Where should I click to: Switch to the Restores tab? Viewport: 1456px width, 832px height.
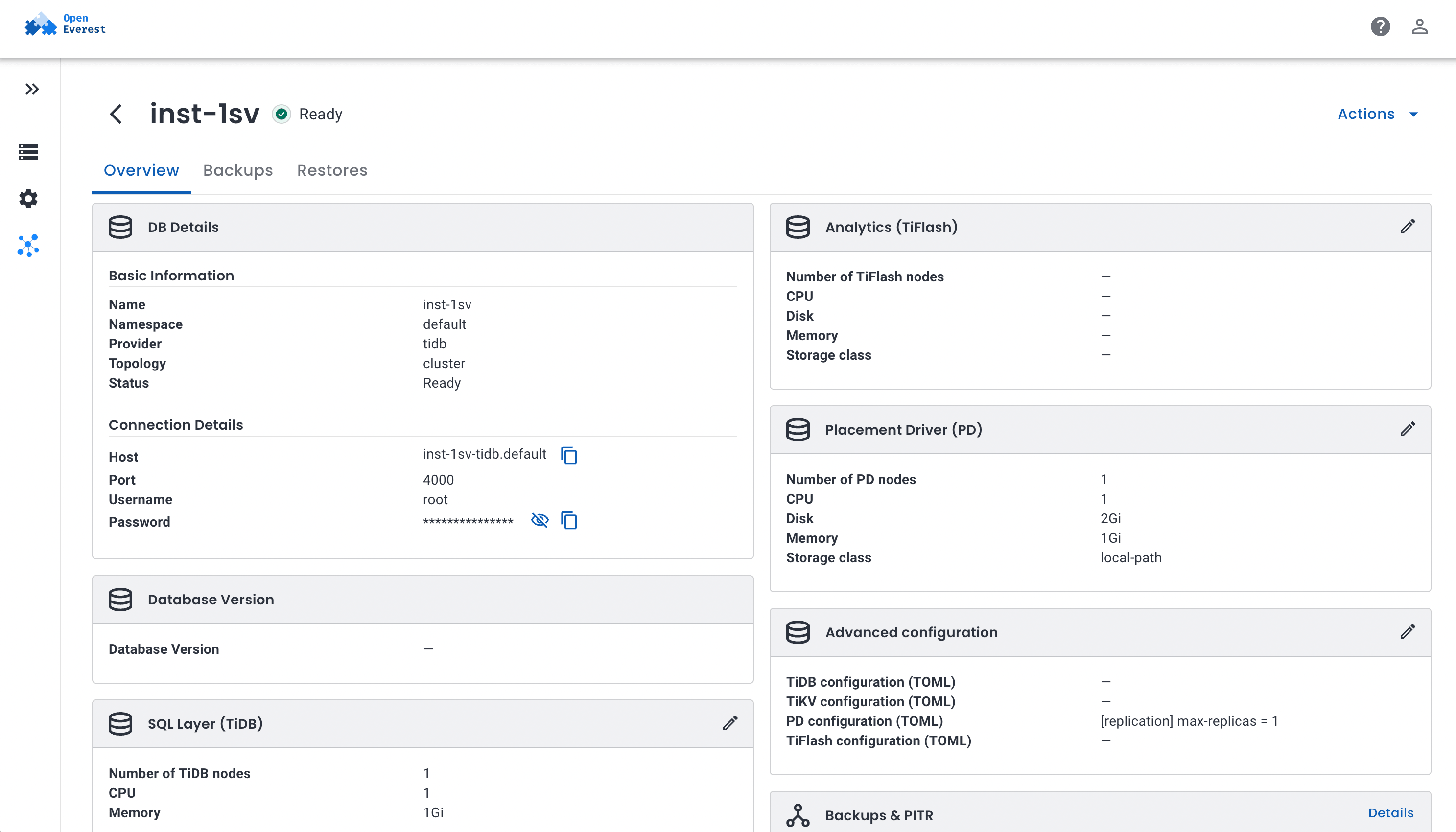pos(332,170)
